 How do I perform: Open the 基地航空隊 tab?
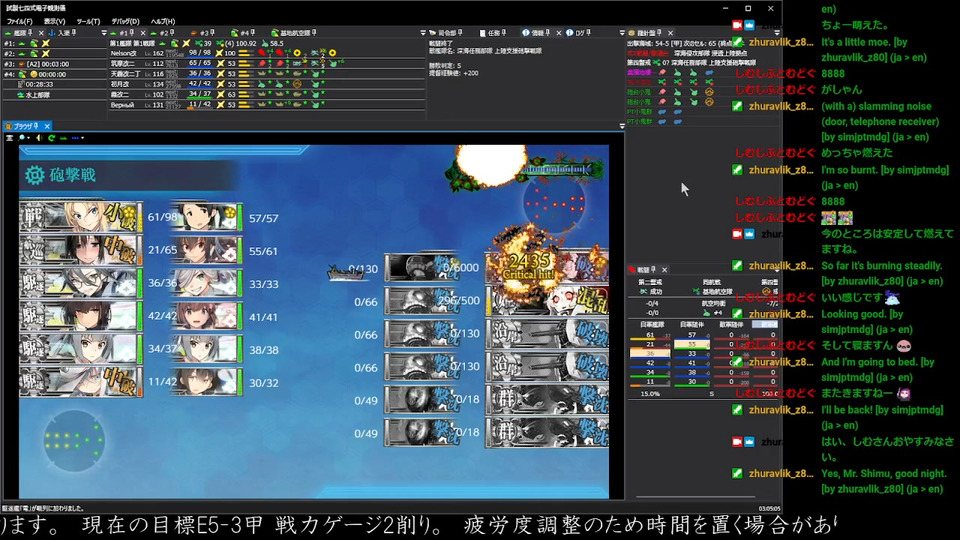[x=294, y=33]
